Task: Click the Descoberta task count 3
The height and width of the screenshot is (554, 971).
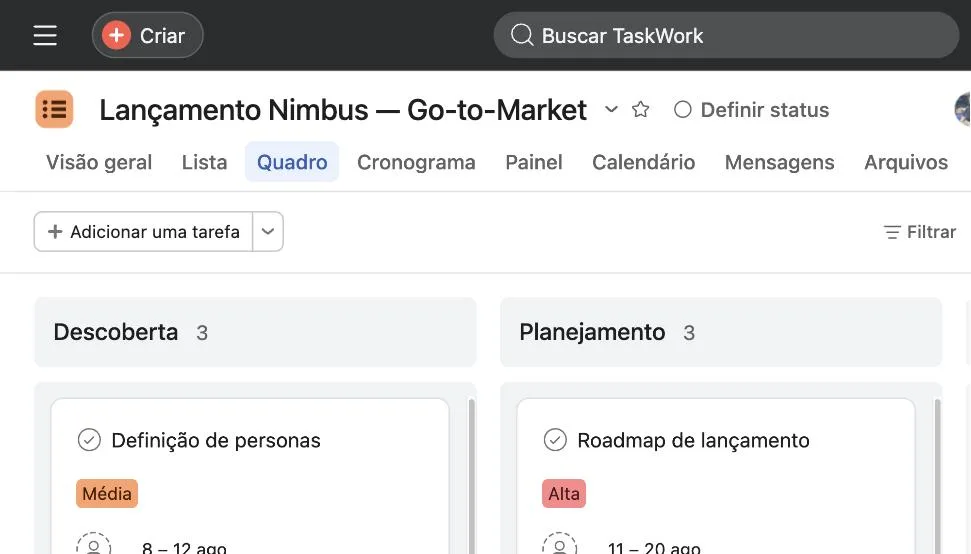Action: [x=202, y=333]
